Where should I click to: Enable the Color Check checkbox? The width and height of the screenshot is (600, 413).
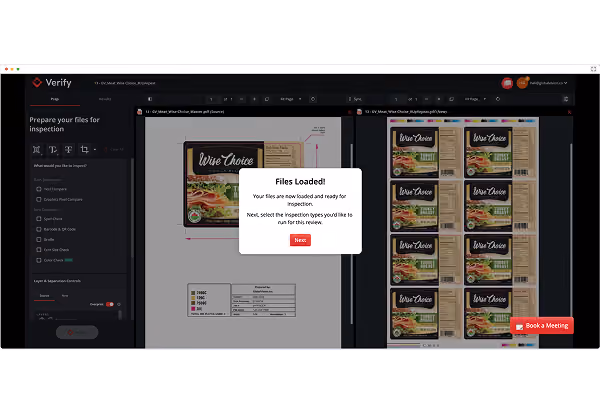[x=39, y=260]
